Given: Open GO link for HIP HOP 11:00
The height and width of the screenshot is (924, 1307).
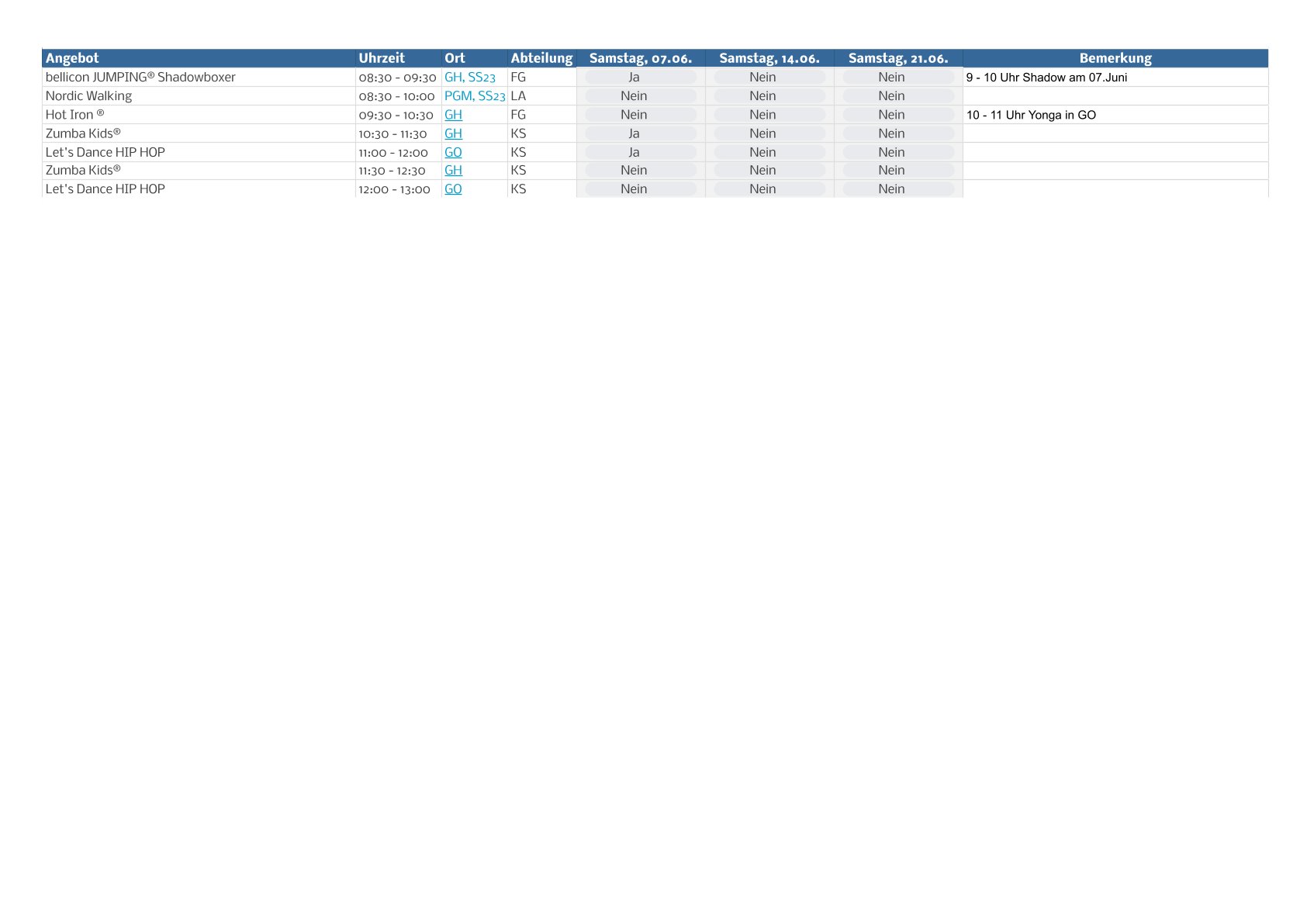Looking at the screenshot, I should click(453, 152).
